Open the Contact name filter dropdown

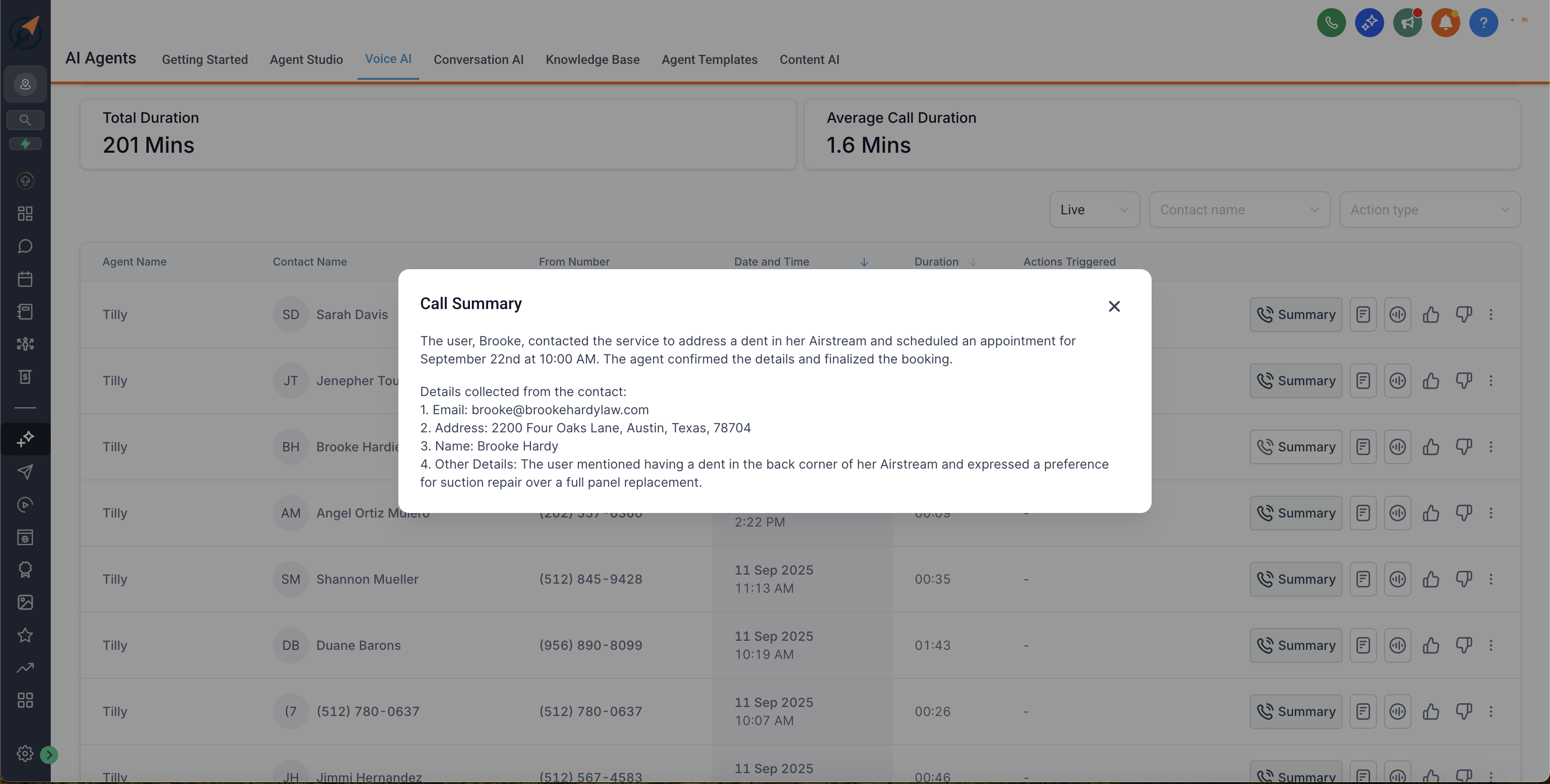[1240, 209]
